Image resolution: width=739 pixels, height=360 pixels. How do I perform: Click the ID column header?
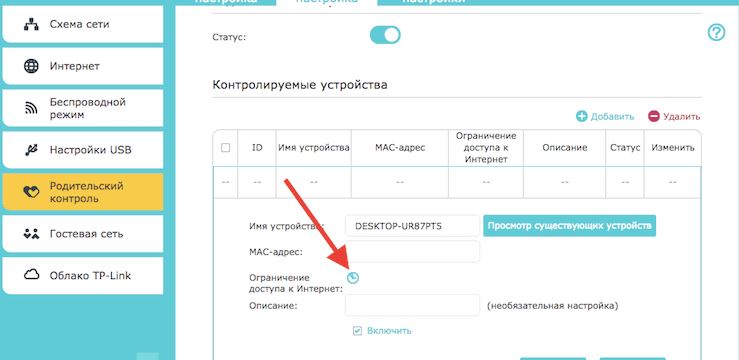(x=257, y=148)
